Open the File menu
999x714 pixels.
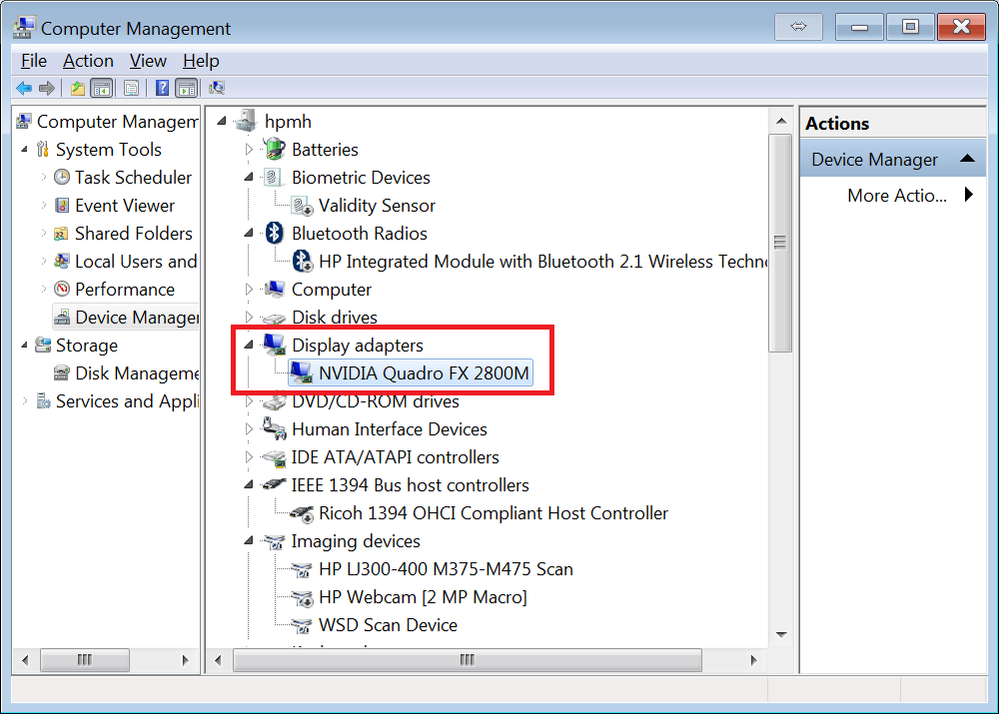coord(34,61)
